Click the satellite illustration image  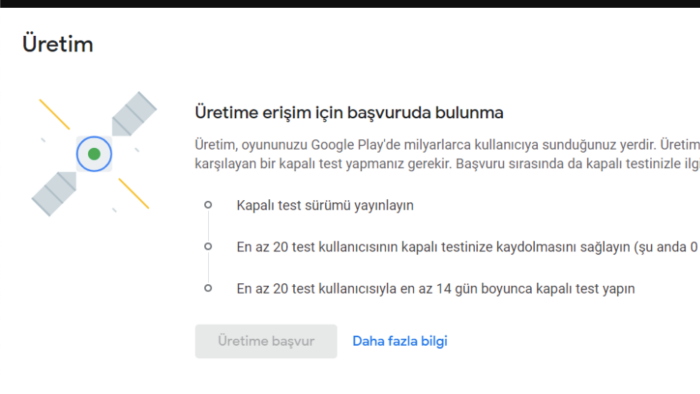(94, 154)
